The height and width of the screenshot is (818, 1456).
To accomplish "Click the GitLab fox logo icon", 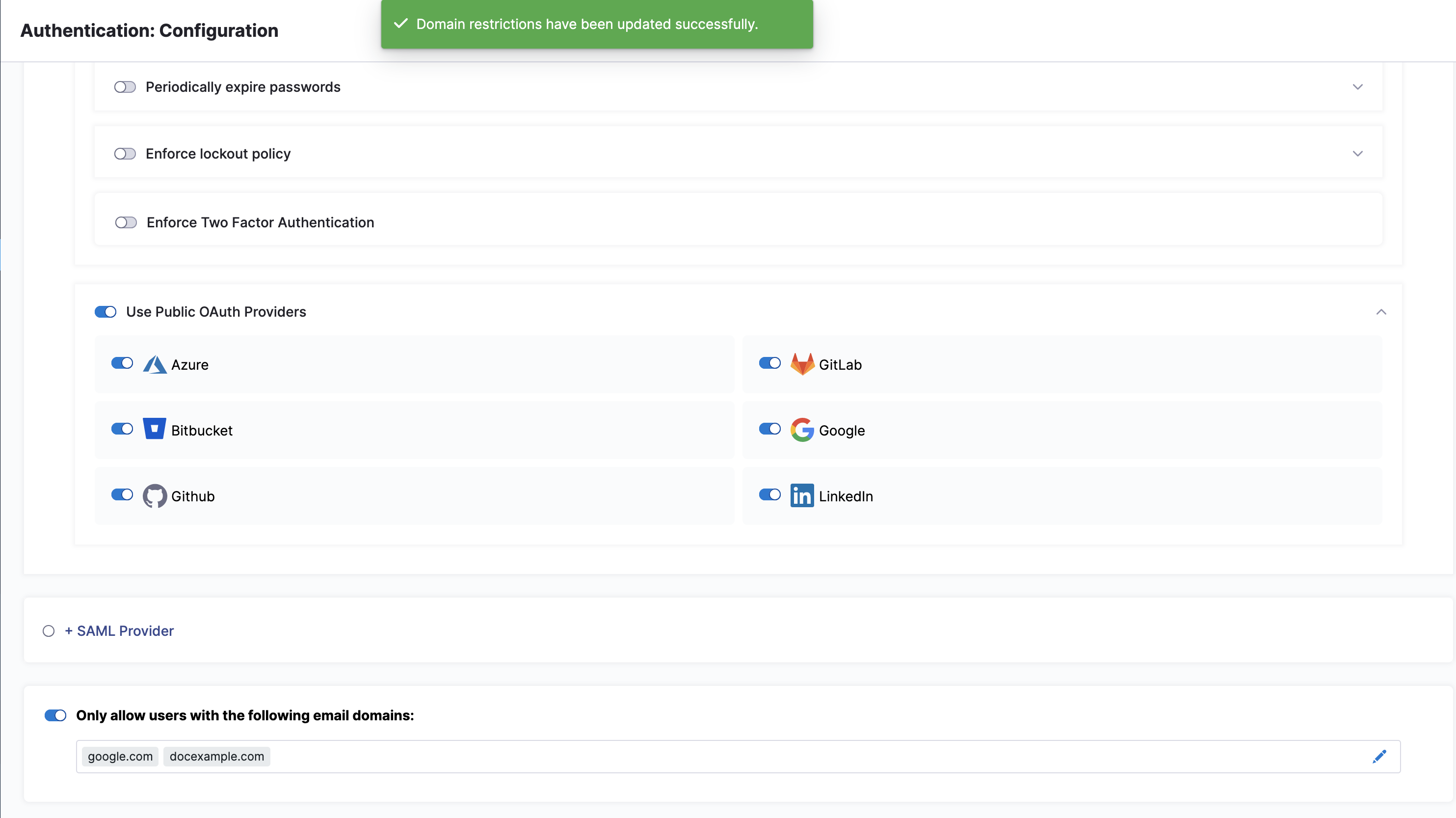I will pos(801,364).
